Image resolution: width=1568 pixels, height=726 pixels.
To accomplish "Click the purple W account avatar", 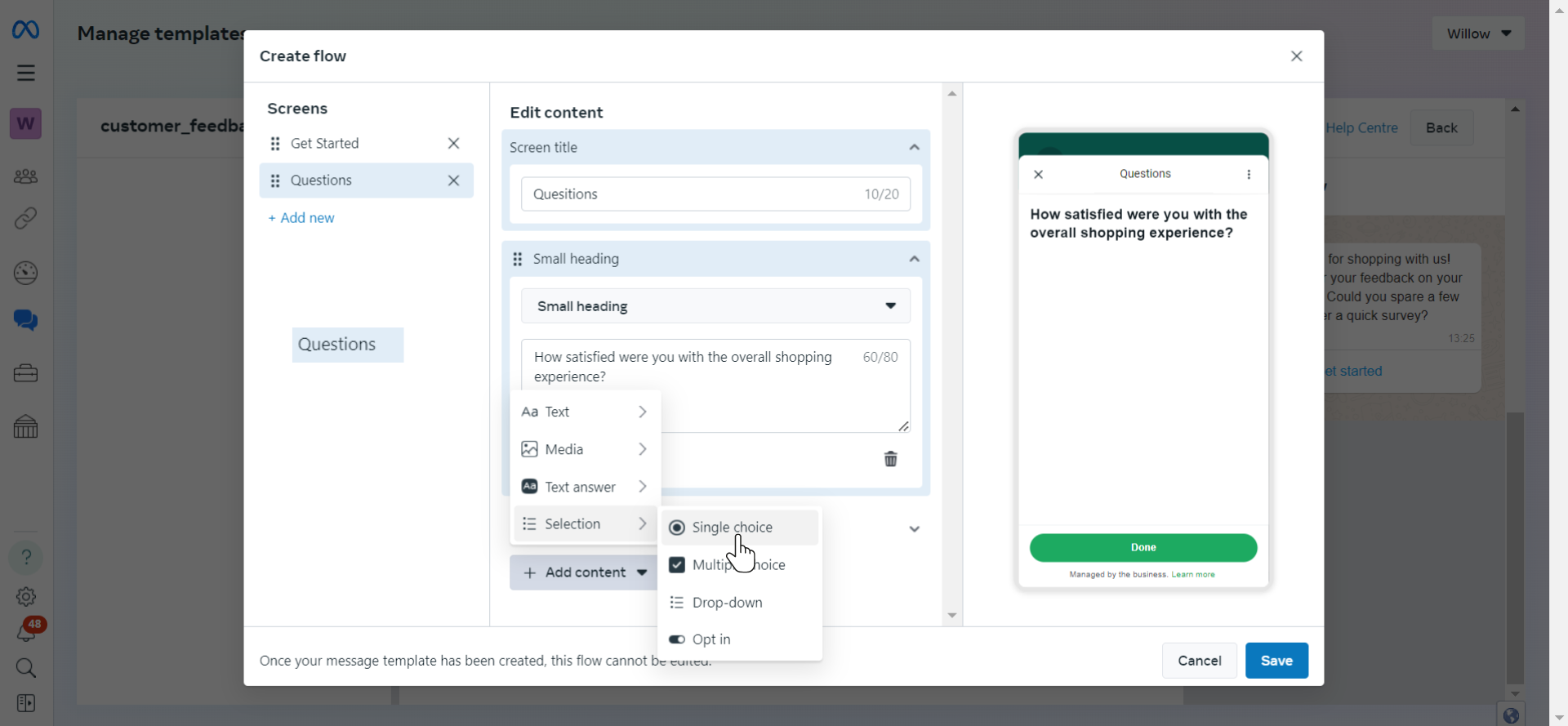I will (x=25, y=123).
